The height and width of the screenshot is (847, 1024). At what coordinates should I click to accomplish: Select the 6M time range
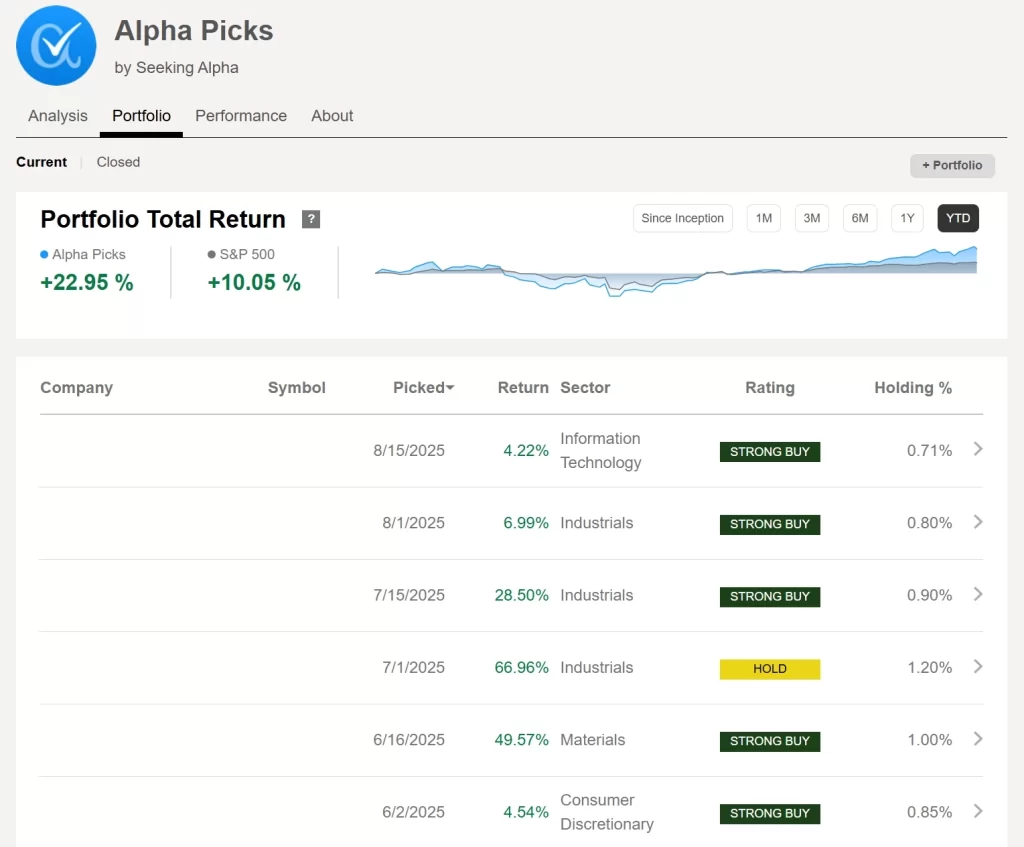(x=859, y=218)
